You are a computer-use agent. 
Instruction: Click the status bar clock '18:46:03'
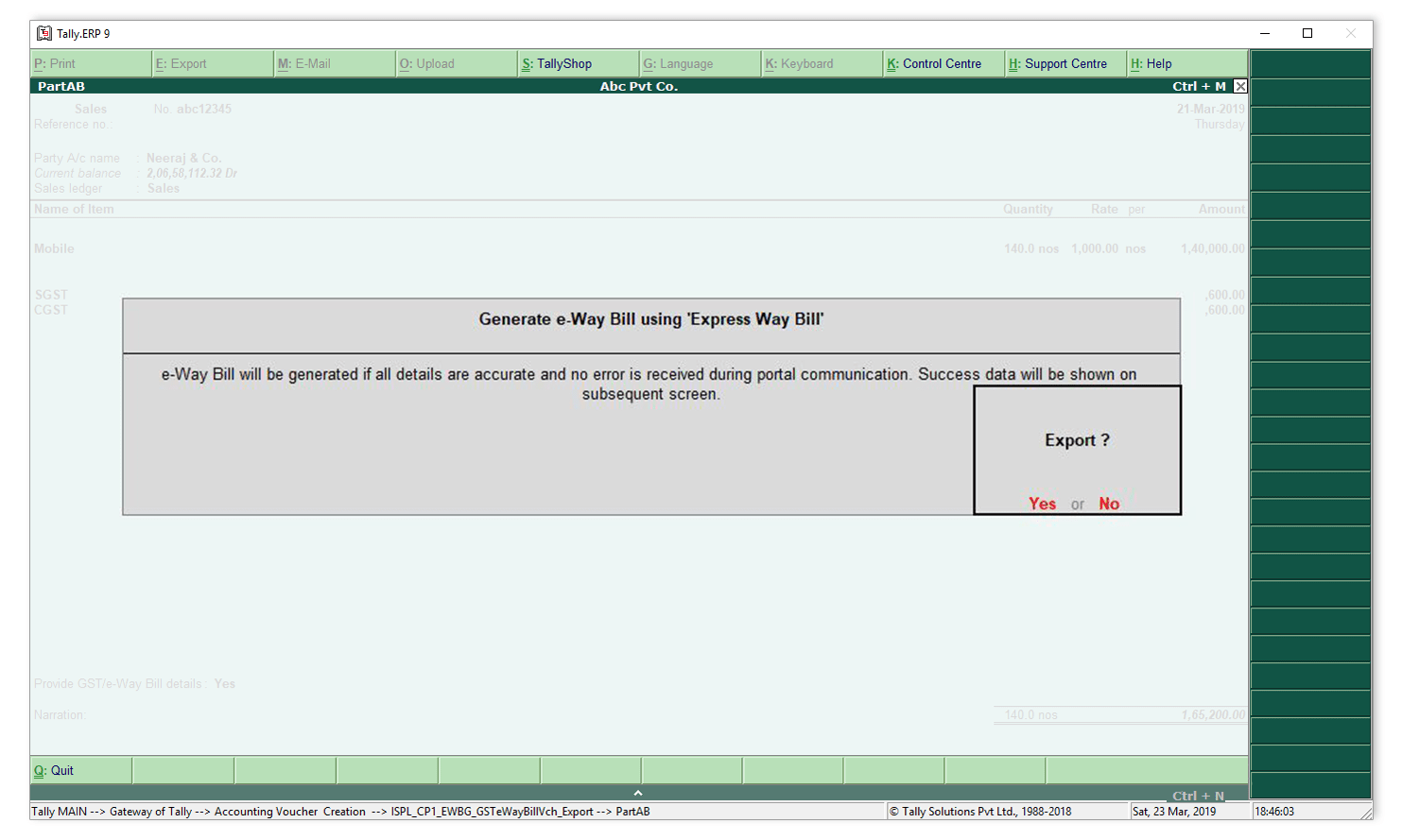pyautogui.click(x=1274, y=811)
